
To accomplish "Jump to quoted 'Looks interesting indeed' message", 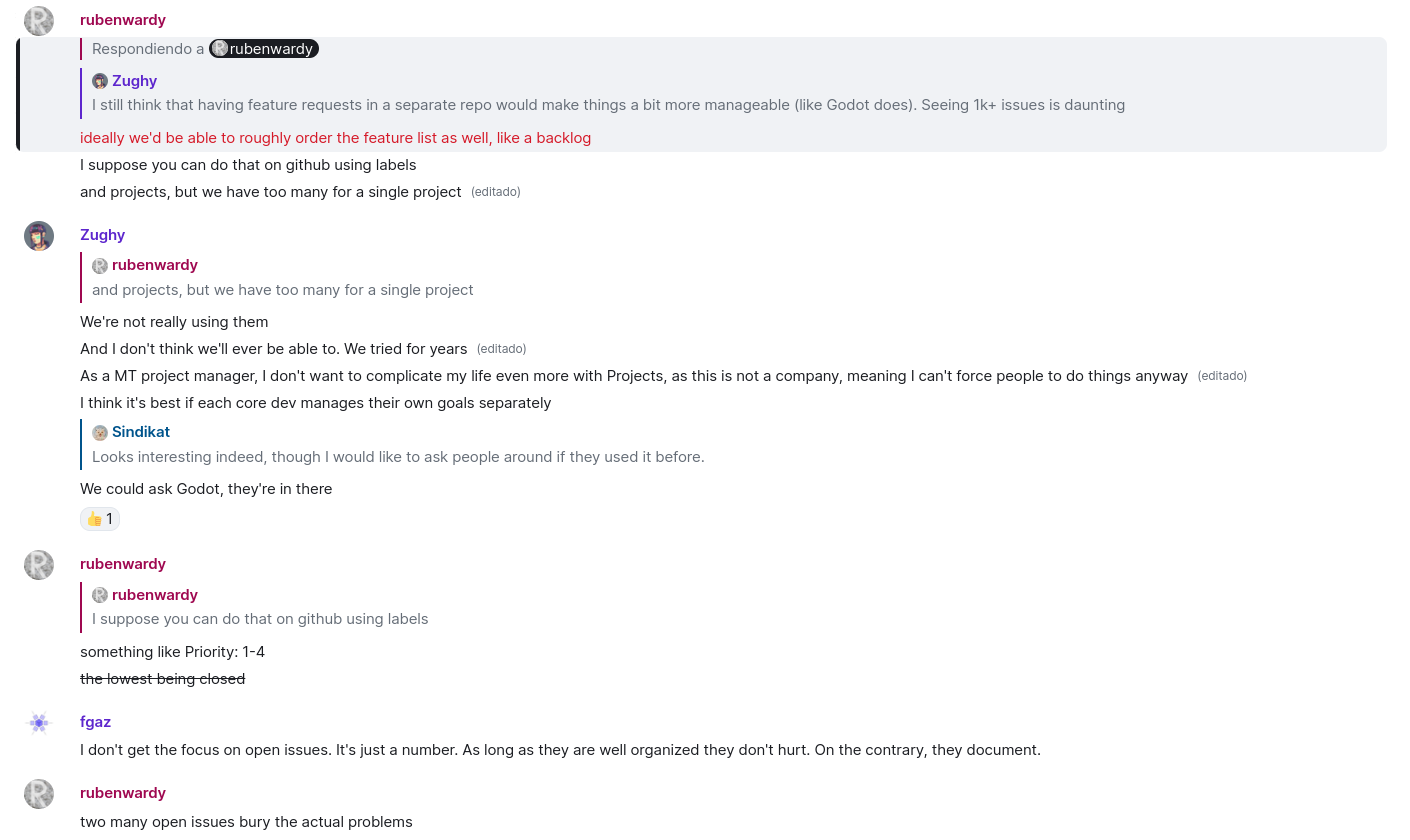I will pos(398,457).
